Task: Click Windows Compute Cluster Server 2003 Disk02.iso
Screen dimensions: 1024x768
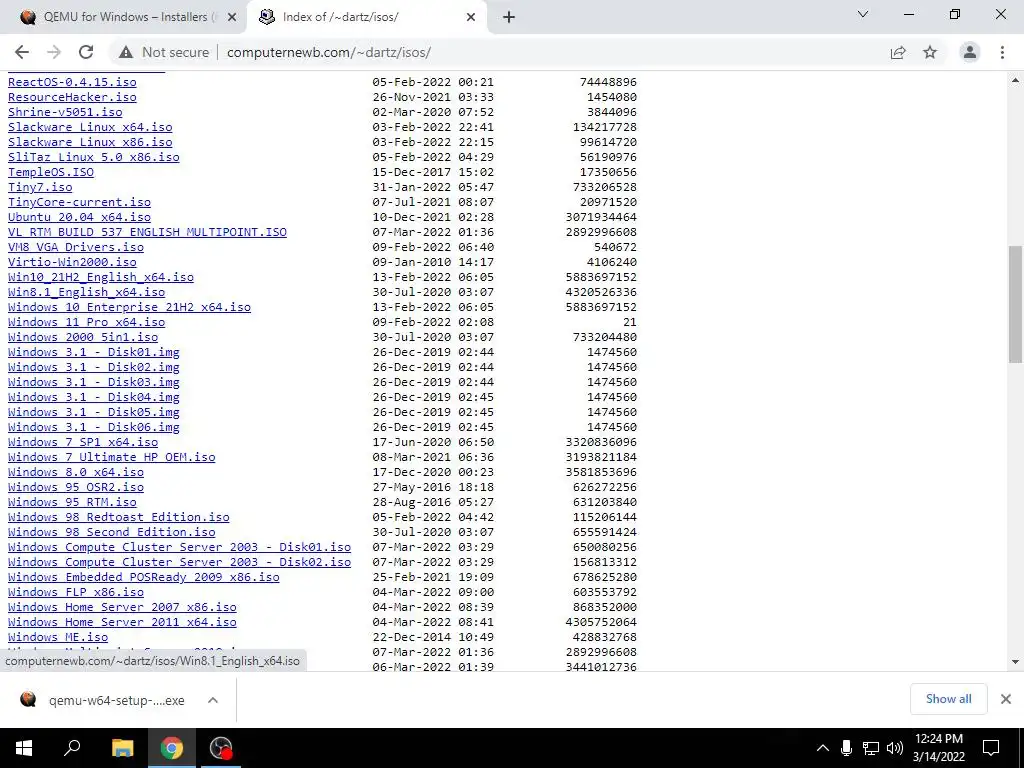Action: (x=180, y=563)
